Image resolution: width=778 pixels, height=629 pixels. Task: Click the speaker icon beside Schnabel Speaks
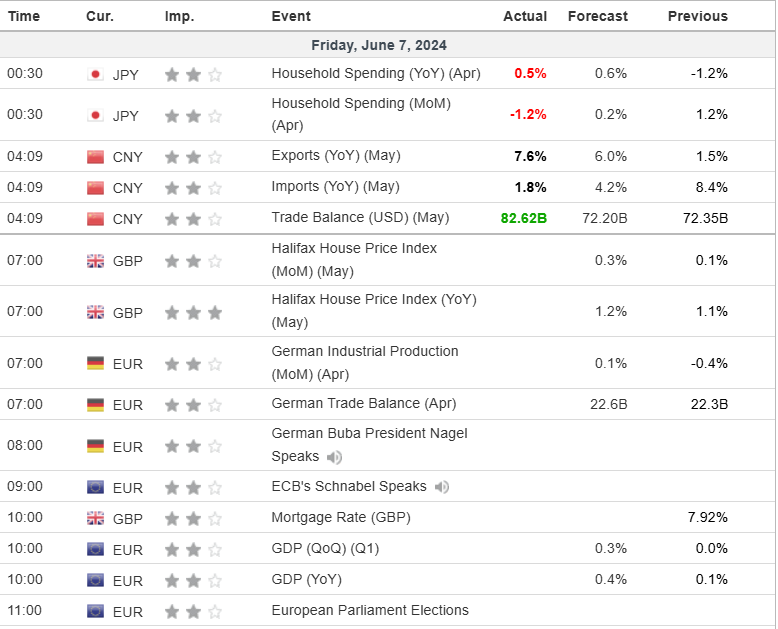tap(442, 487)
